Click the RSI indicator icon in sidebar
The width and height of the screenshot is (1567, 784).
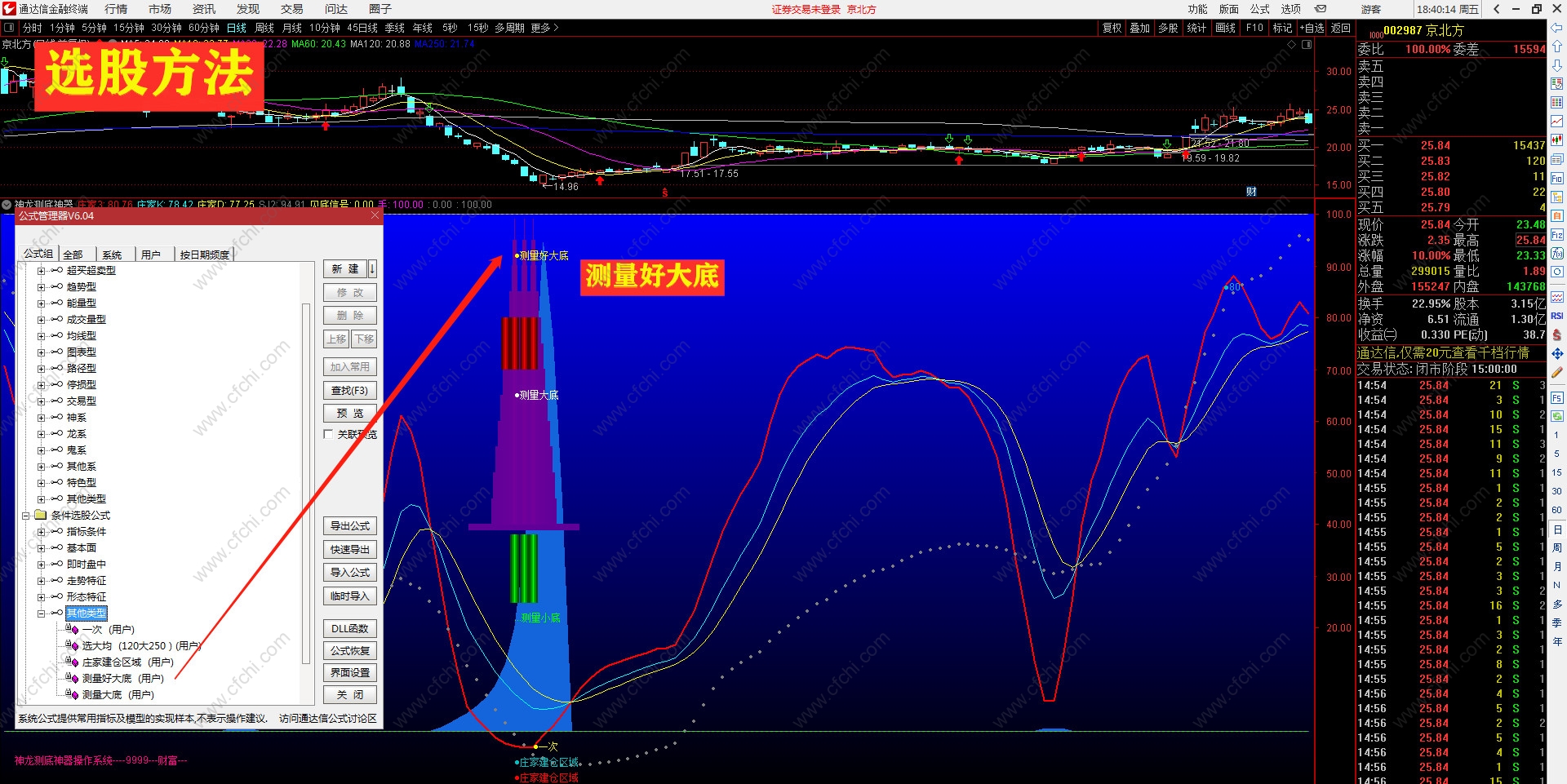click(x=1557, y=316)
